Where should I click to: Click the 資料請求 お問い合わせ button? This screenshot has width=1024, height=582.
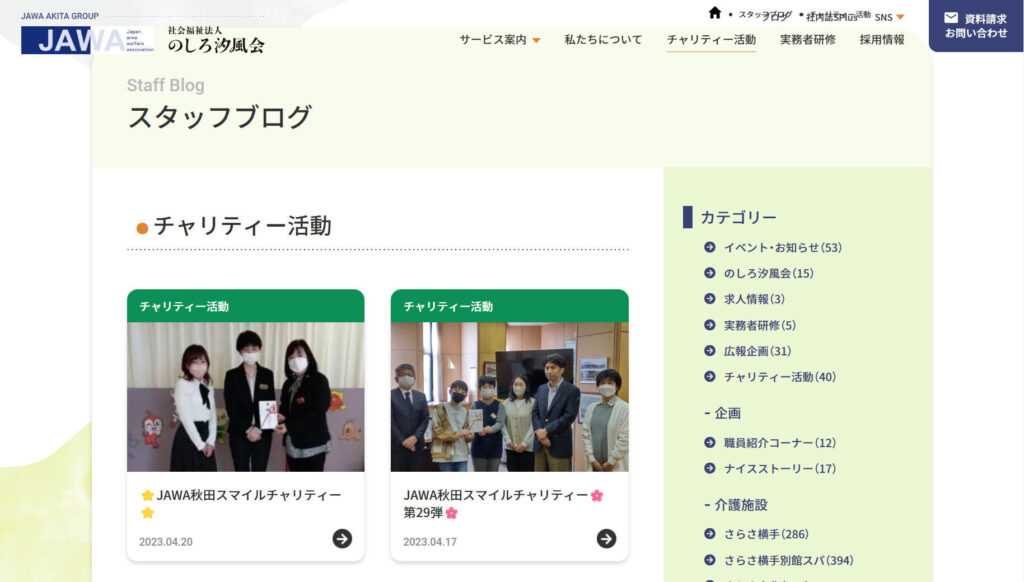pyautogui.click(x=975, y=26)
